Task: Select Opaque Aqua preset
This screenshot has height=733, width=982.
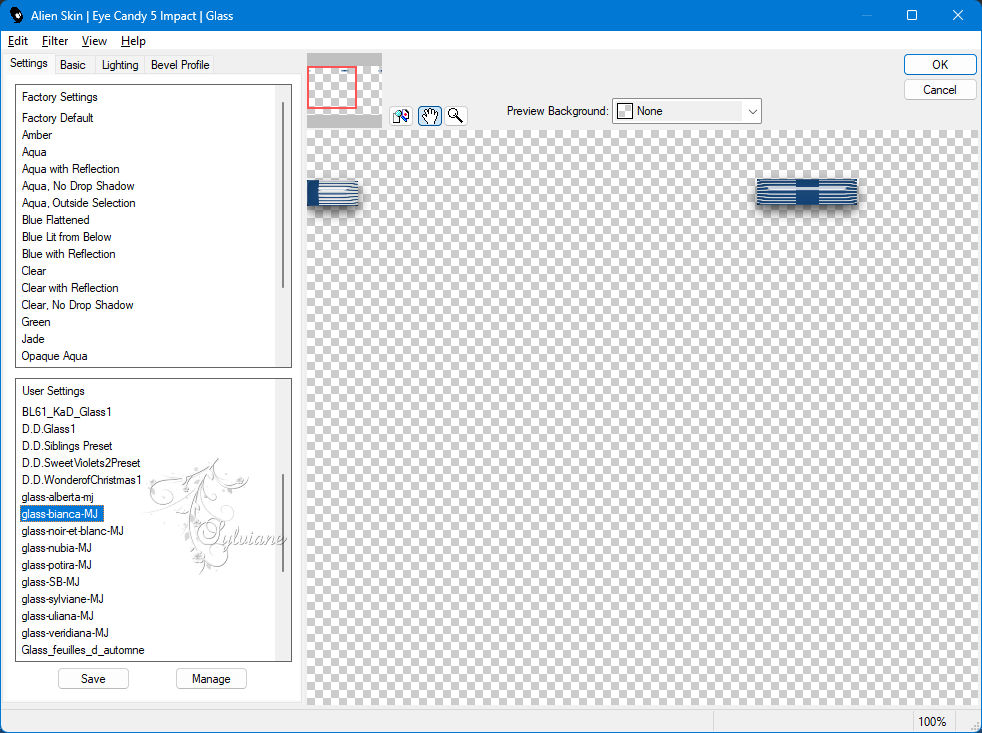Action: [x=54, y=356]
